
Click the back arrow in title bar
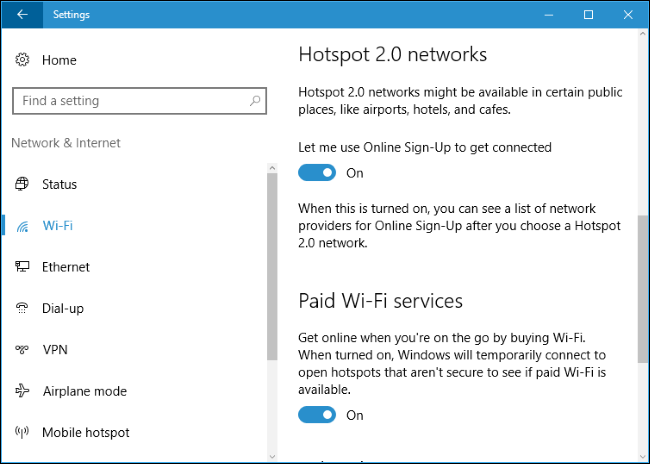click(x=22, y=15)
